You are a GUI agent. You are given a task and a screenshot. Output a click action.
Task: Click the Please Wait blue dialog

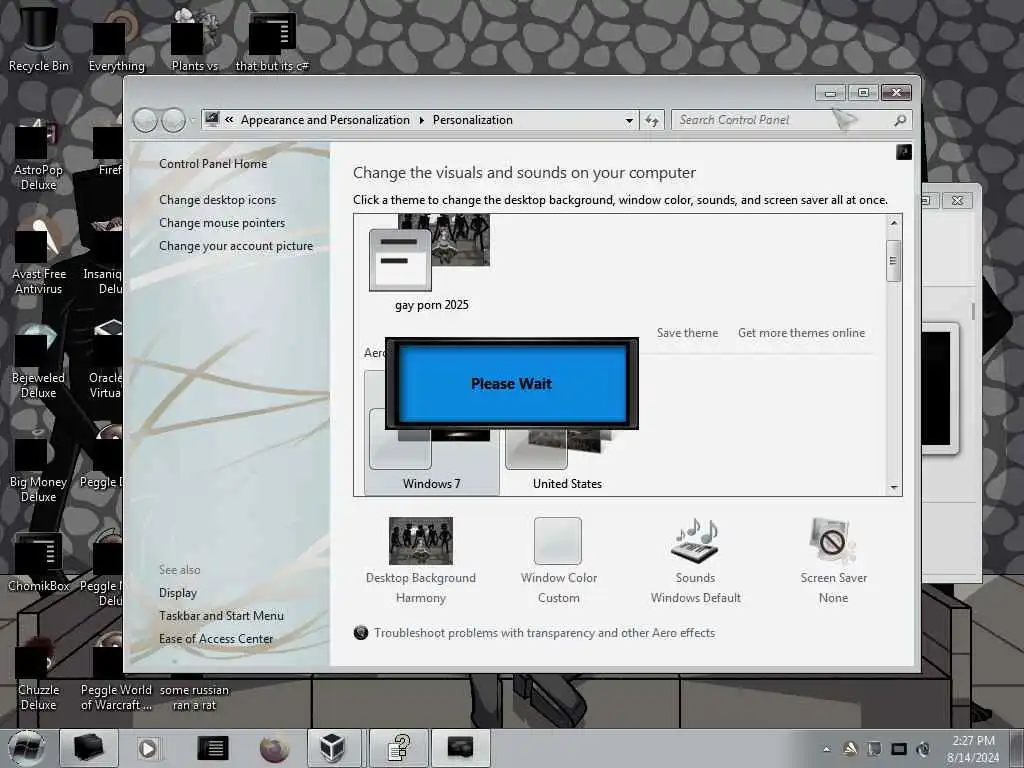pyautogui.click(x=511, y=384)
